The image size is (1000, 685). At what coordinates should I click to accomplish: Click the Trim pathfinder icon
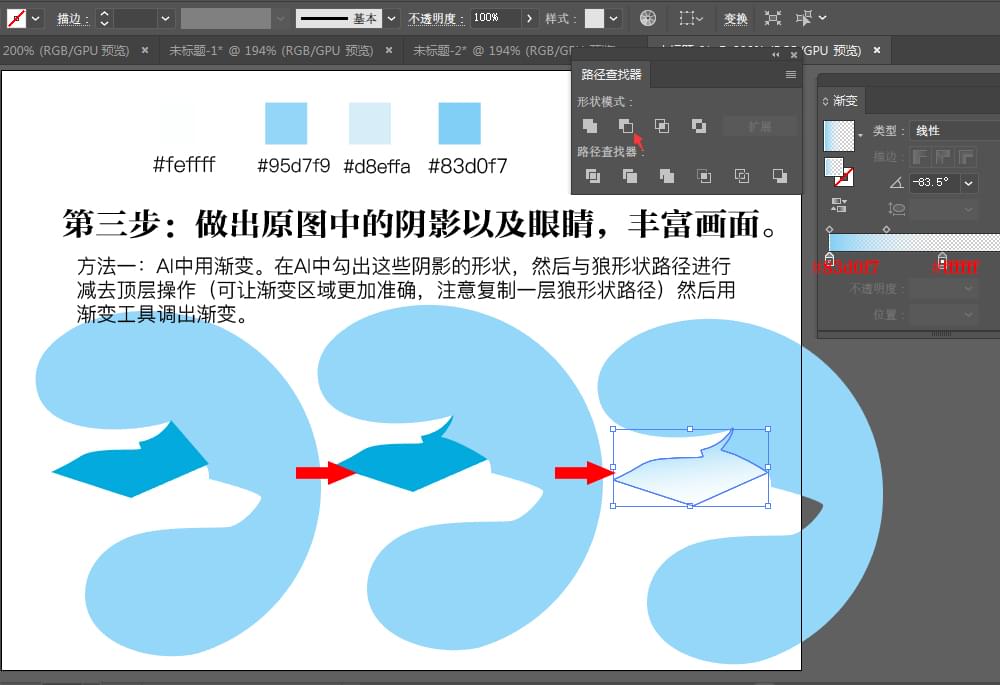(x=629, y=176)
